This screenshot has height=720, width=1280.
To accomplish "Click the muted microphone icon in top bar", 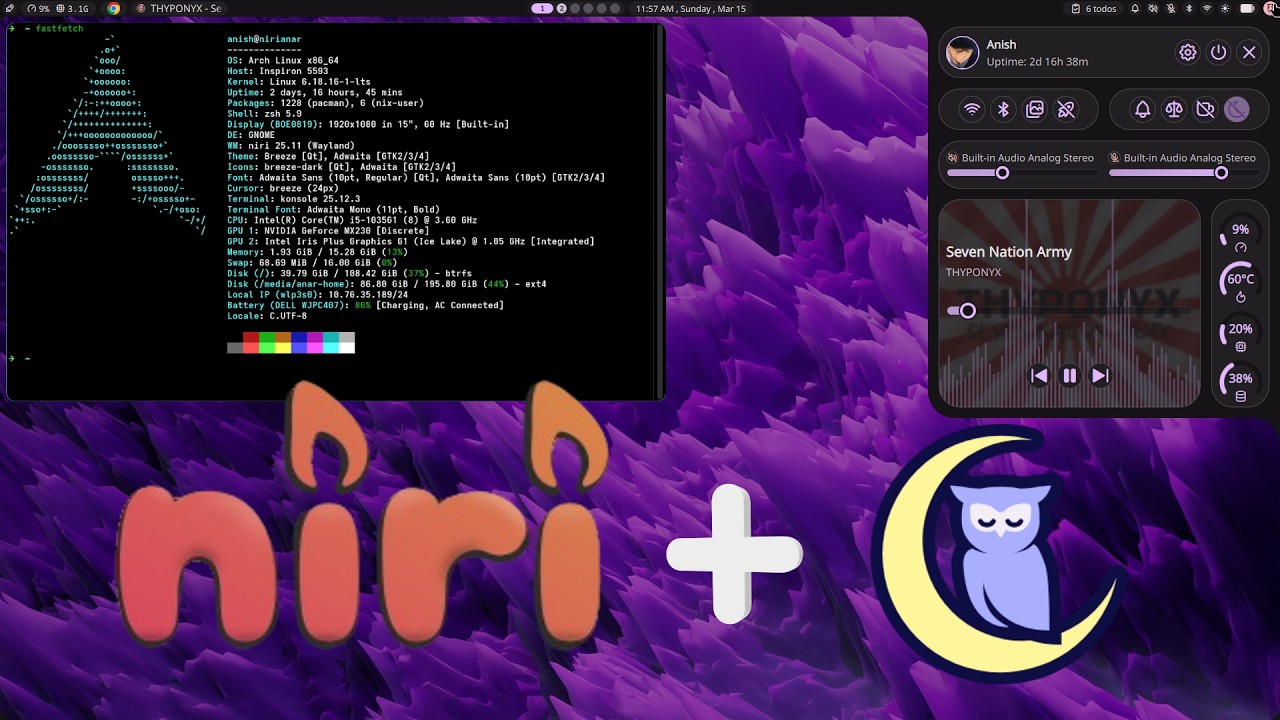I will point(1171,8).
